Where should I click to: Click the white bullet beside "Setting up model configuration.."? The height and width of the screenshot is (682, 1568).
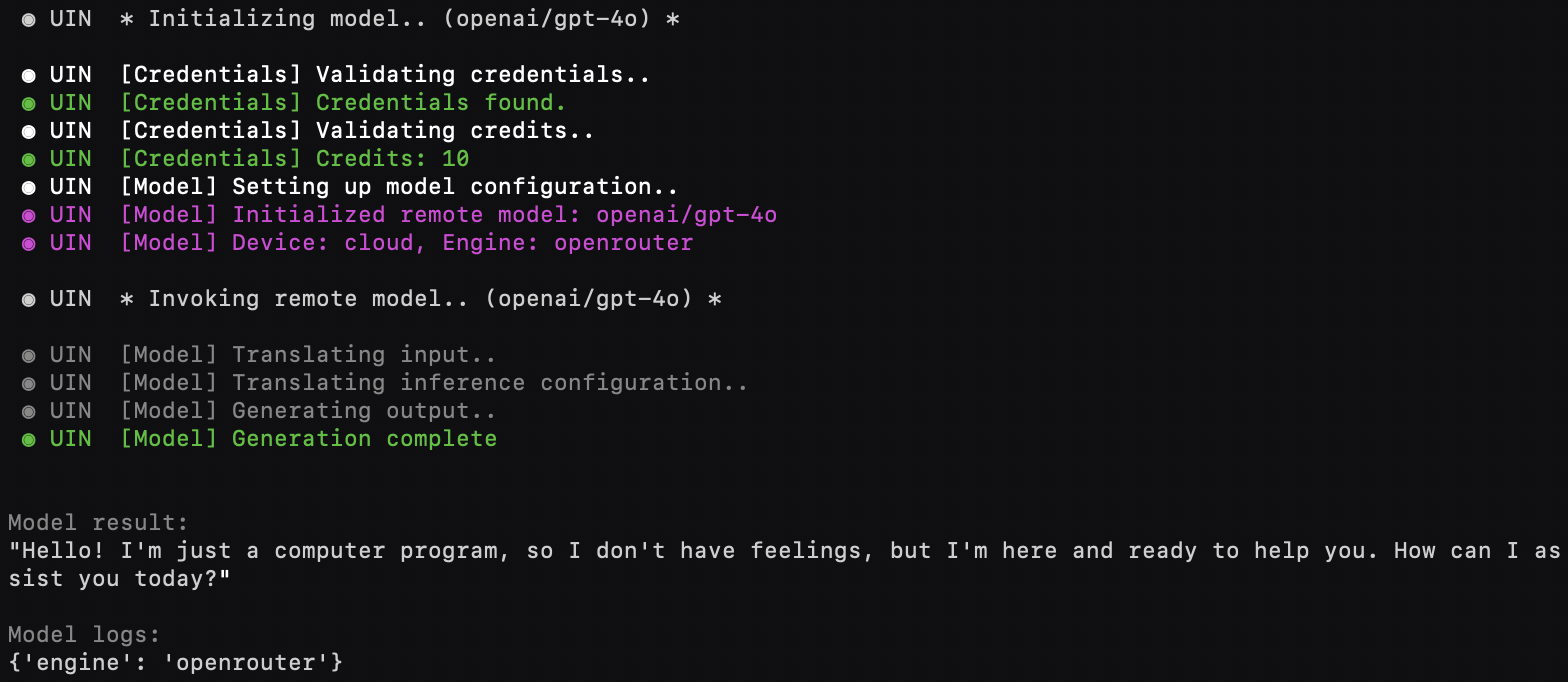click(x=29, y=187)
